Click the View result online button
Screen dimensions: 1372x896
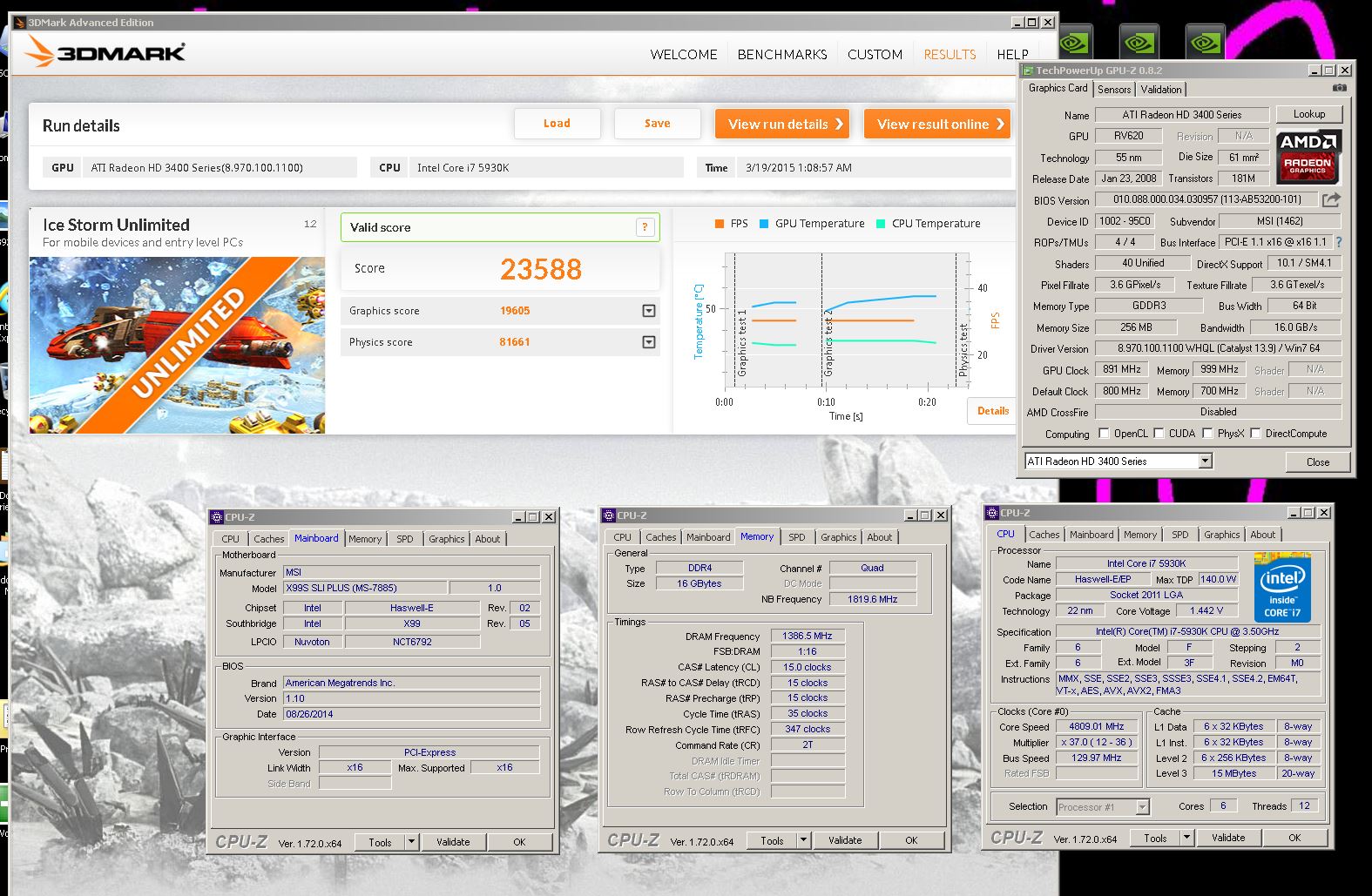click(x=937, y=124)
